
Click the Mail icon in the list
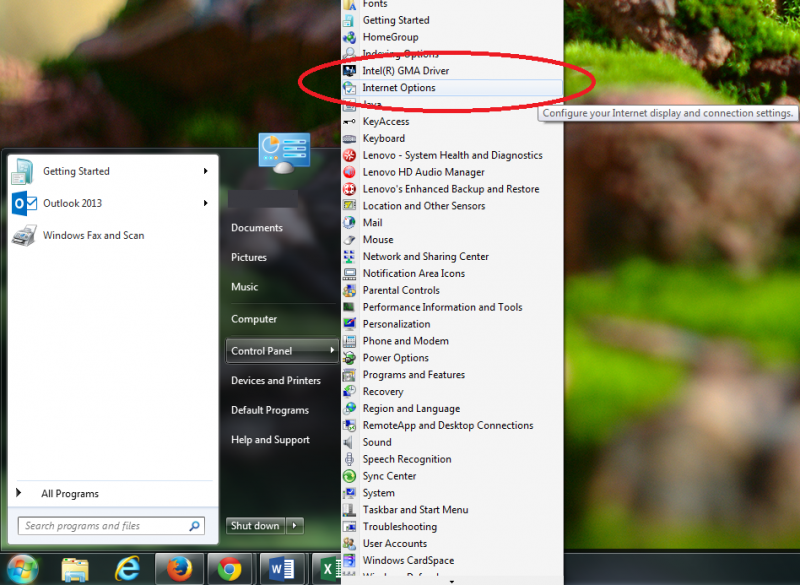click(x=349, y=223)
